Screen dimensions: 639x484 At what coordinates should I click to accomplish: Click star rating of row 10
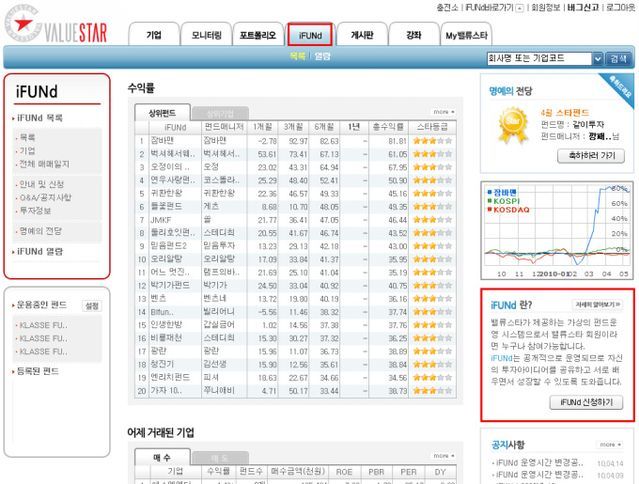tap(432, 259)
